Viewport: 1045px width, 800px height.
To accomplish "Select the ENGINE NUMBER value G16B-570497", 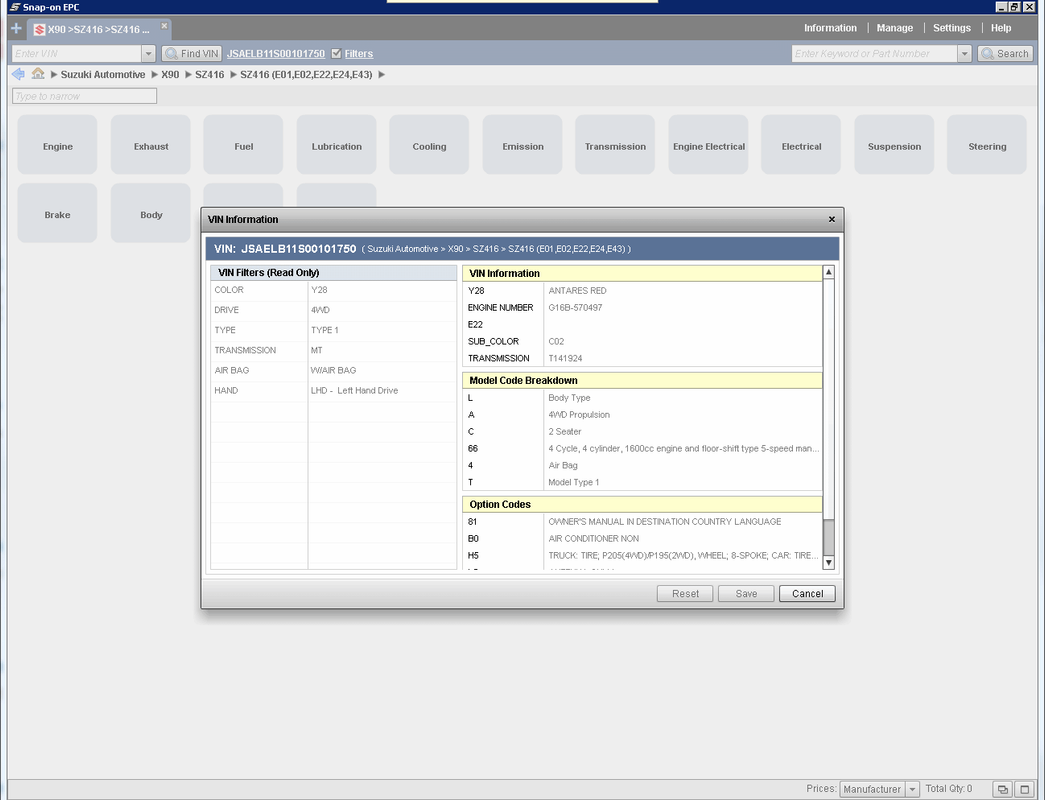I will pyautogui.click(x=575, y=308).
